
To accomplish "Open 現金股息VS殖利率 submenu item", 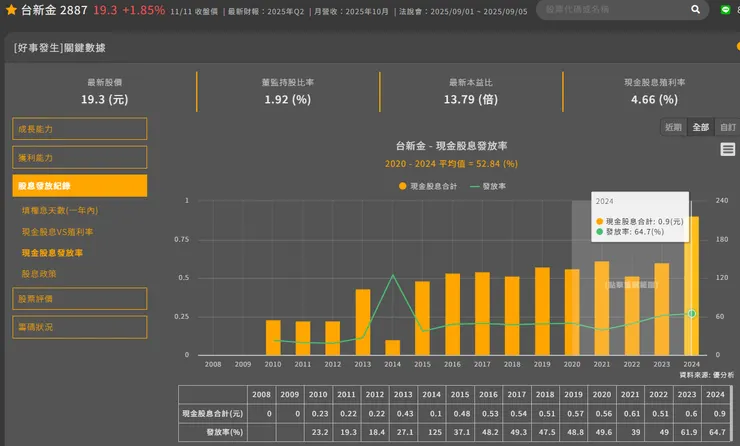I will point(58,232).
